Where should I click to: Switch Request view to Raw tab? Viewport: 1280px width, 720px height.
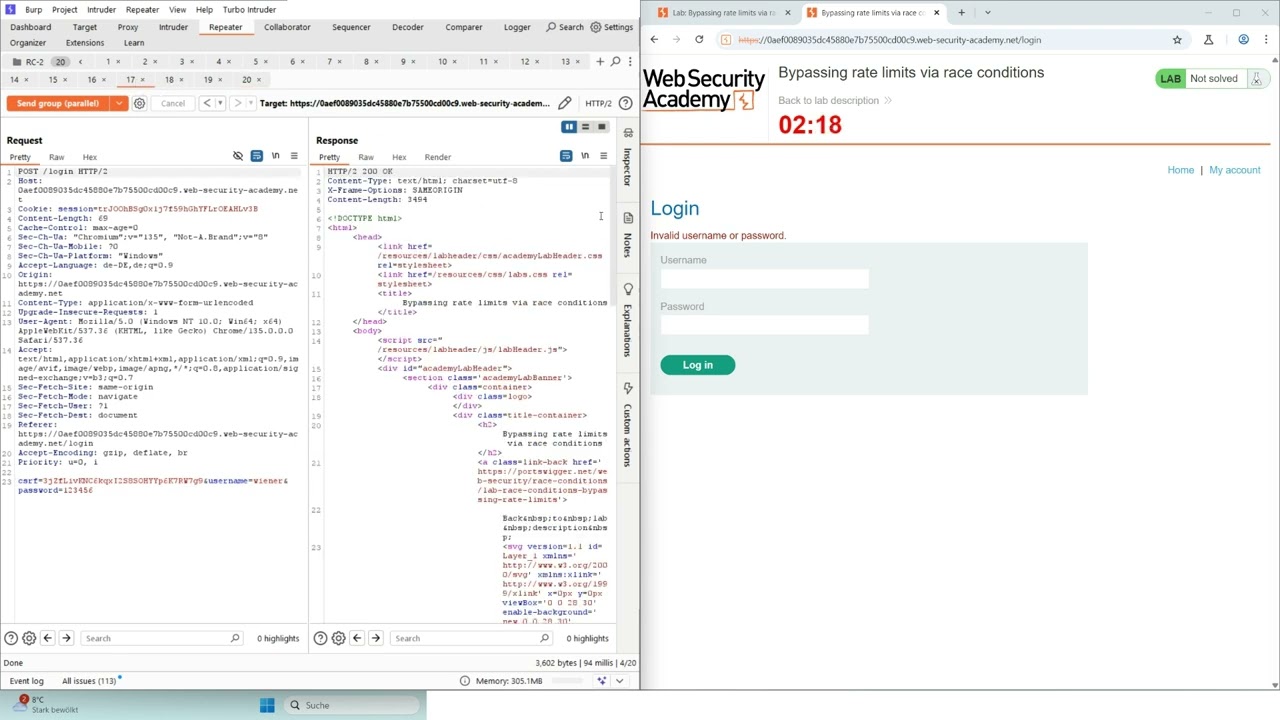(56, 157)
